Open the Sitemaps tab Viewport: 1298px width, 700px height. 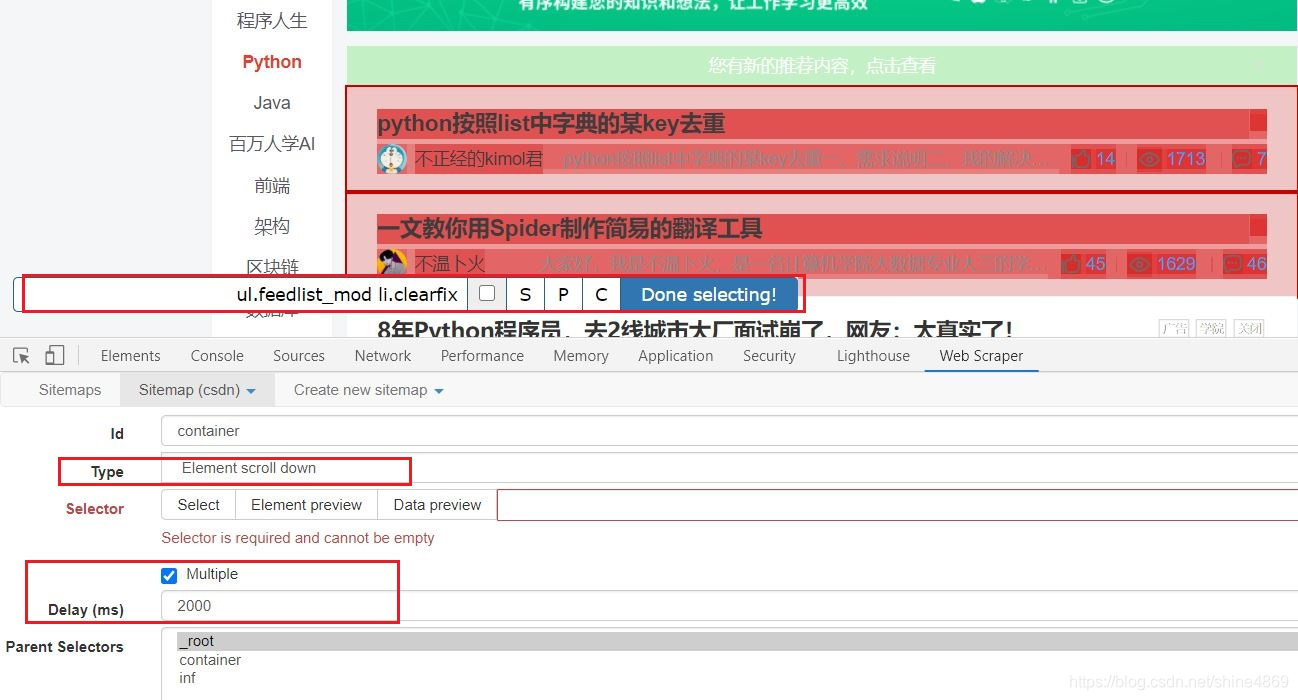coord(69,390)
